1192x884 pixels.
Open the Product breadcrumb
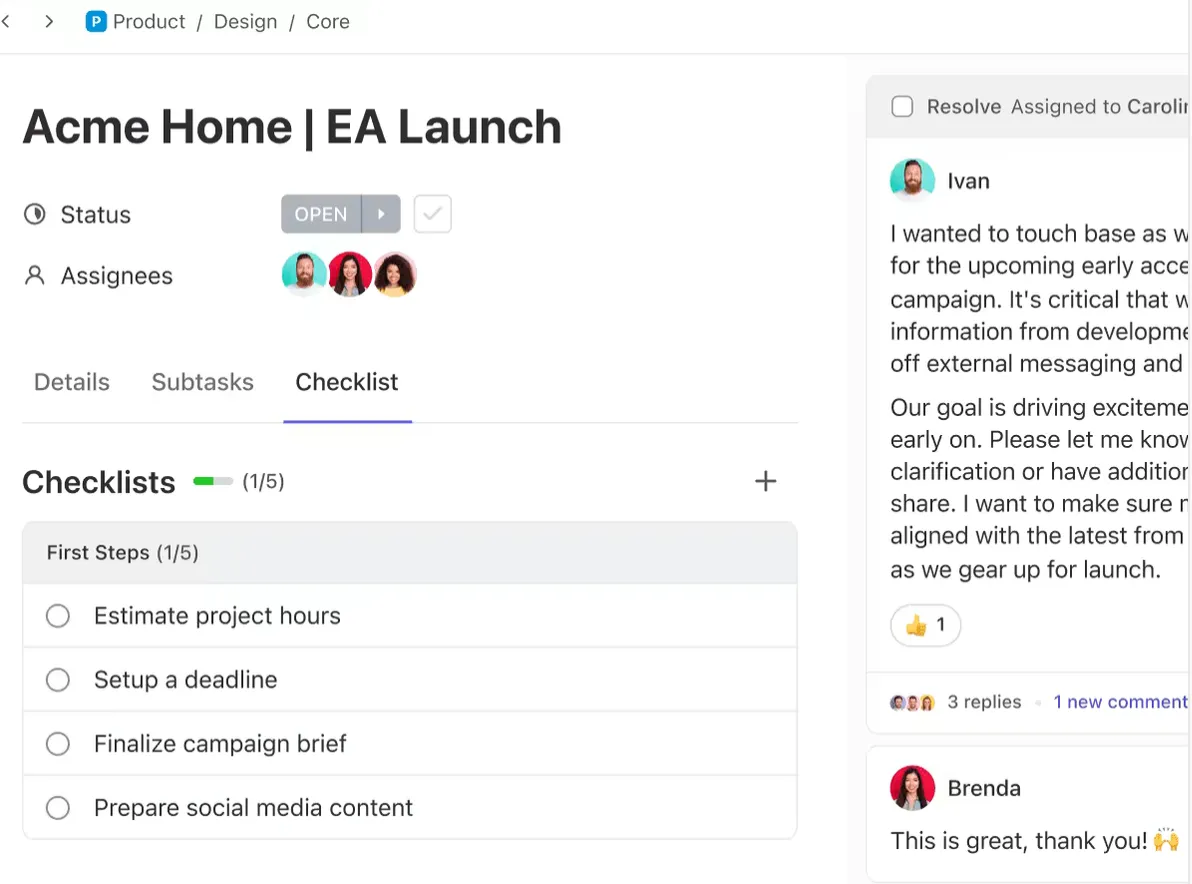(x=149, y=21)
